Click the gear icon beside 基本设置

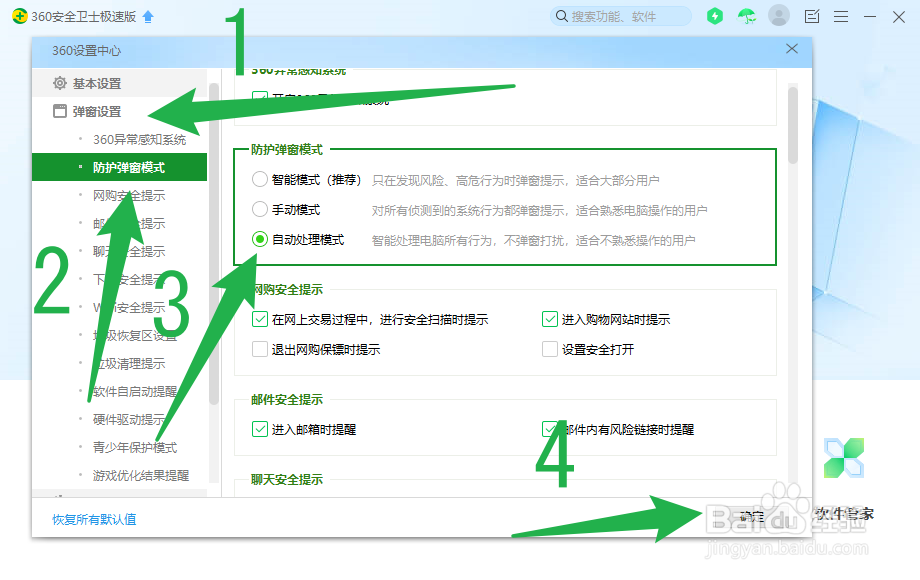pyautogui.click(x=60, y=83)
